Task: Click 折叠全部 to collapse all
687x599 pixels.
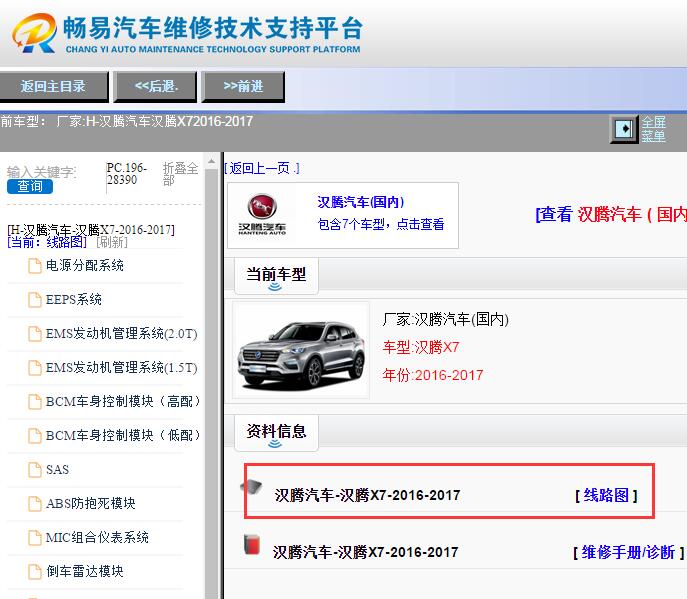Action: 180,174
